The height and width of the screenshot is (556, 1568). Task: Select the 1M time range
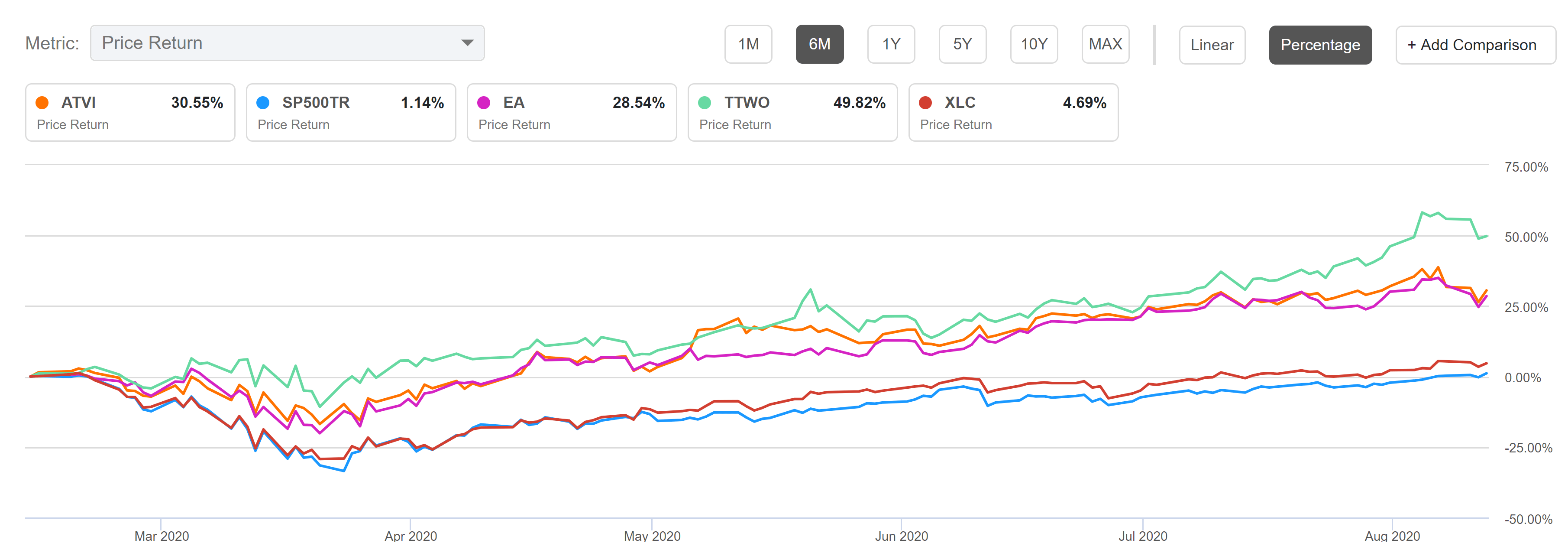click(x=748, y=44)
